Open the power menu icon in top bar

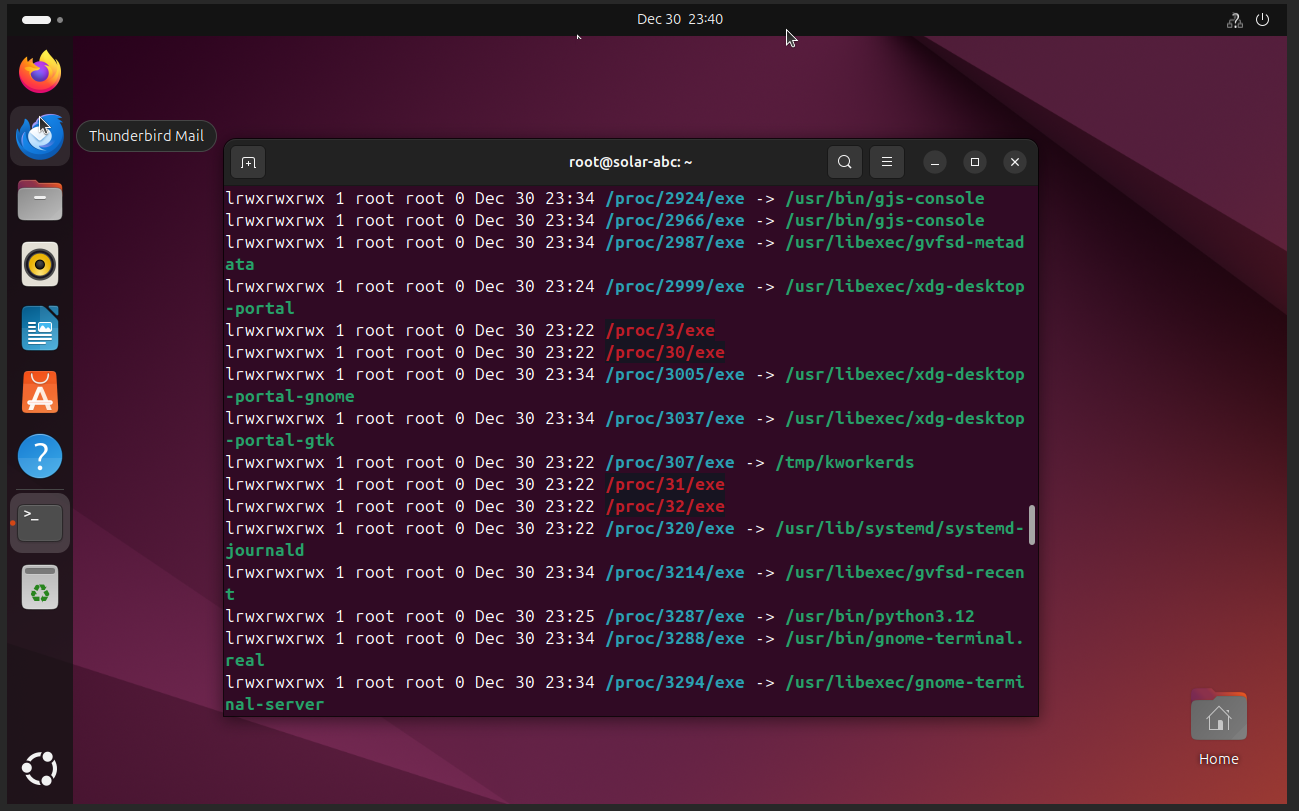[x=1263, y=19]
